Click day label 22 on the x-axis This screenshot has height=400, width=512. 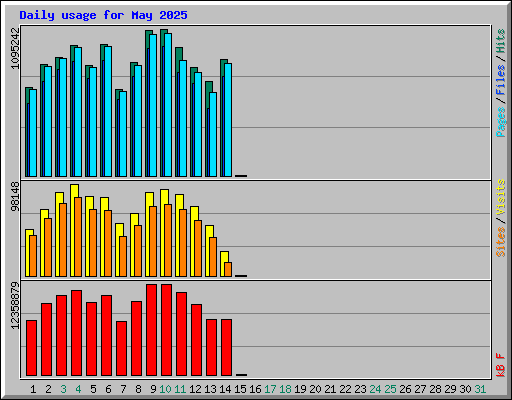tap(345, 389)
